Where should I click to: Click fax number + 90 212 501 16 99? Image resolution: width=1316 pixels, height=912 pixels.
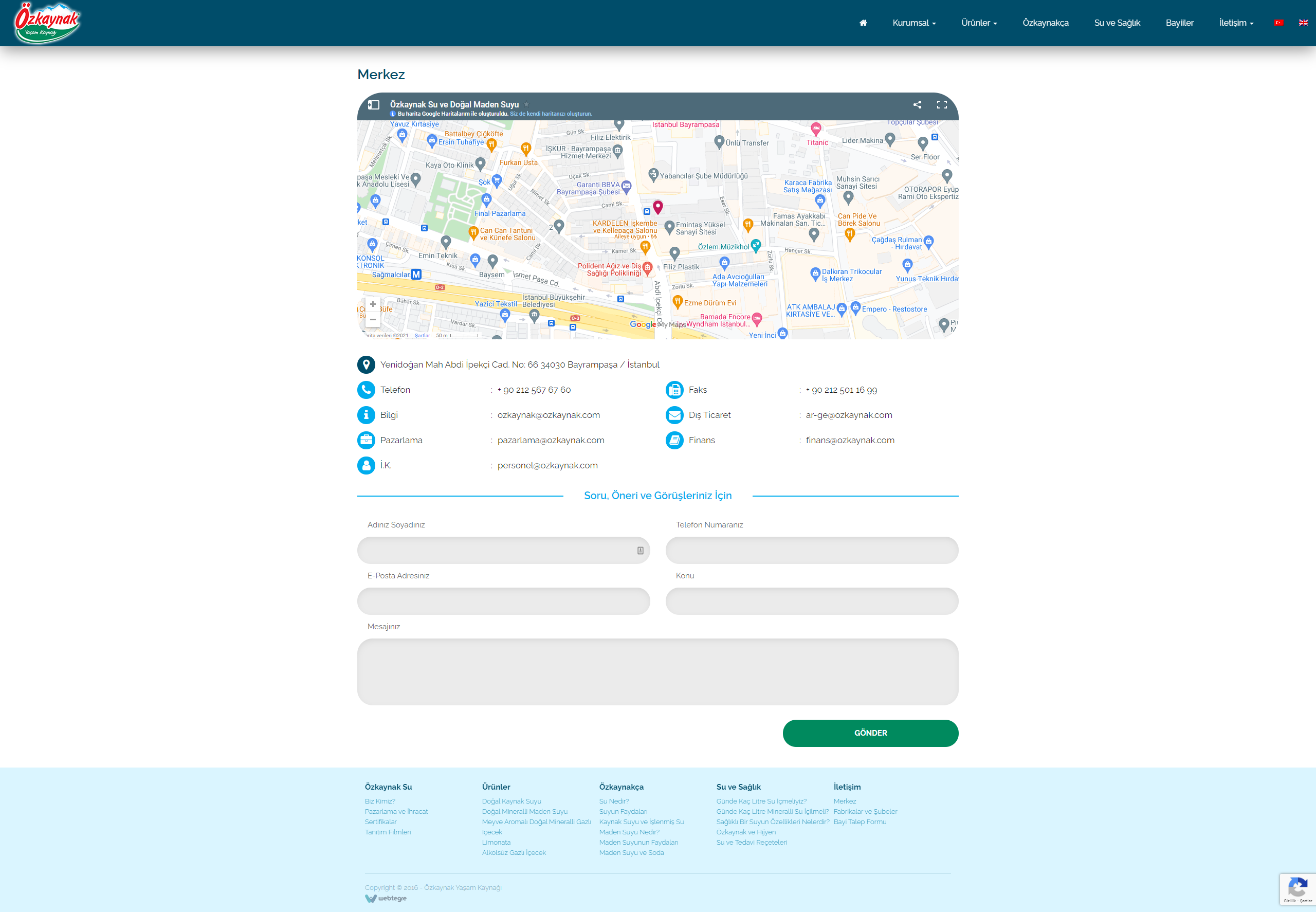[x=841, y=390]
